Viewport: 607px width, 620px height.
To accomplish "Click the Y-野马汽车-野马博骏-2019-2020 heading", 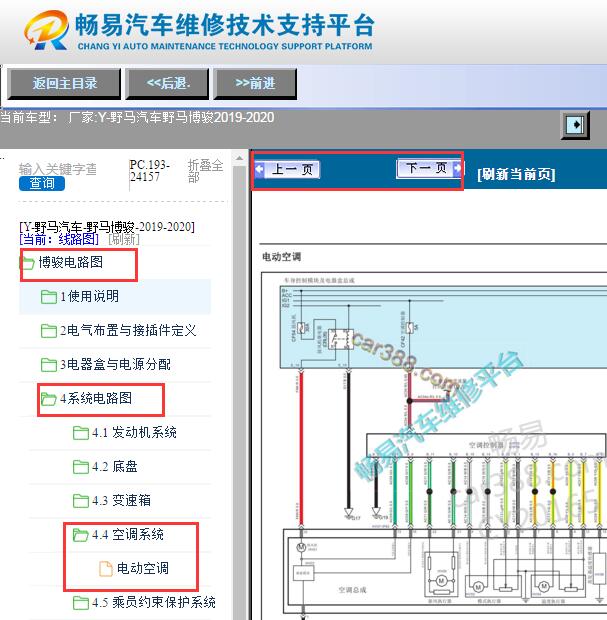I will 107,227.
